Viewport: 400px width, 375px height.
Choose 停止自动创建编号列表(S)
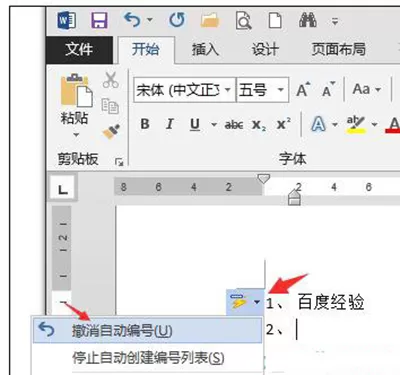[x=147, y=358]
